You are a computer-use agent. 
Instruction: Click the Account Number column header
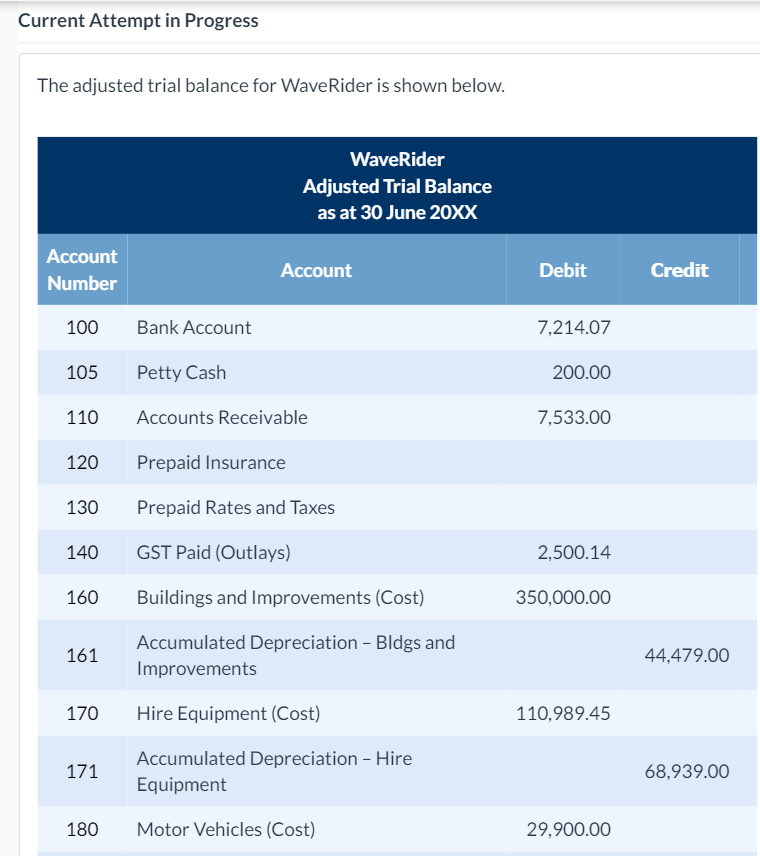[x=81, y=269]
